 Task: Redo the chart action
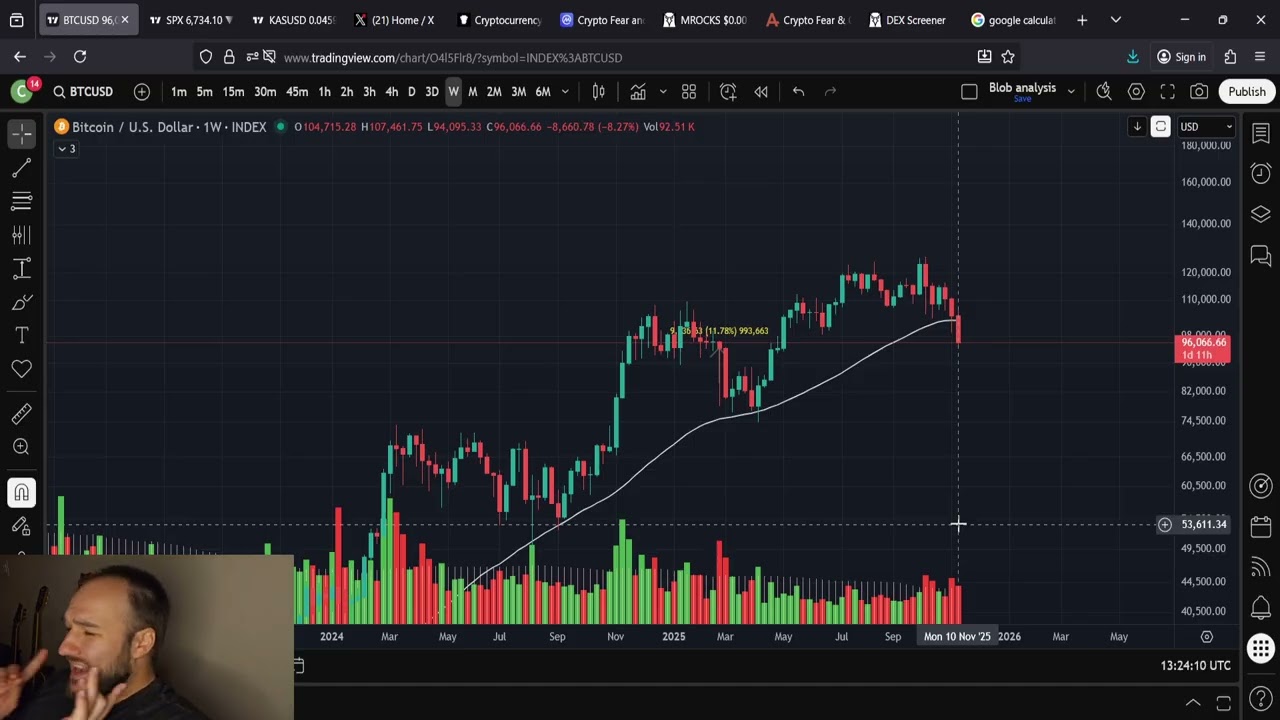[830, 92]
